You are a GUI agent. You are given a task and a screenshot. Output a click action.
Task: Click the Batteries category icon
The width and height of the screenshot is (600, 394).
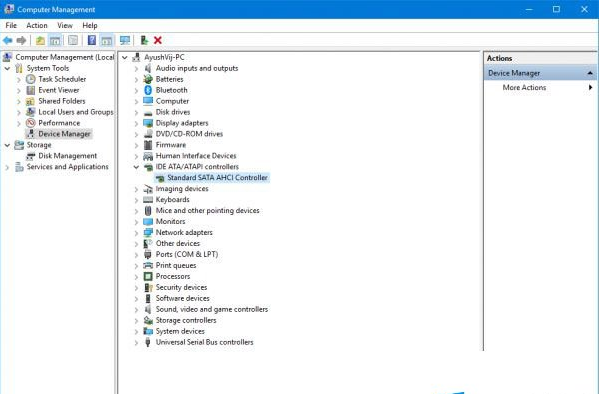point(148,79)
